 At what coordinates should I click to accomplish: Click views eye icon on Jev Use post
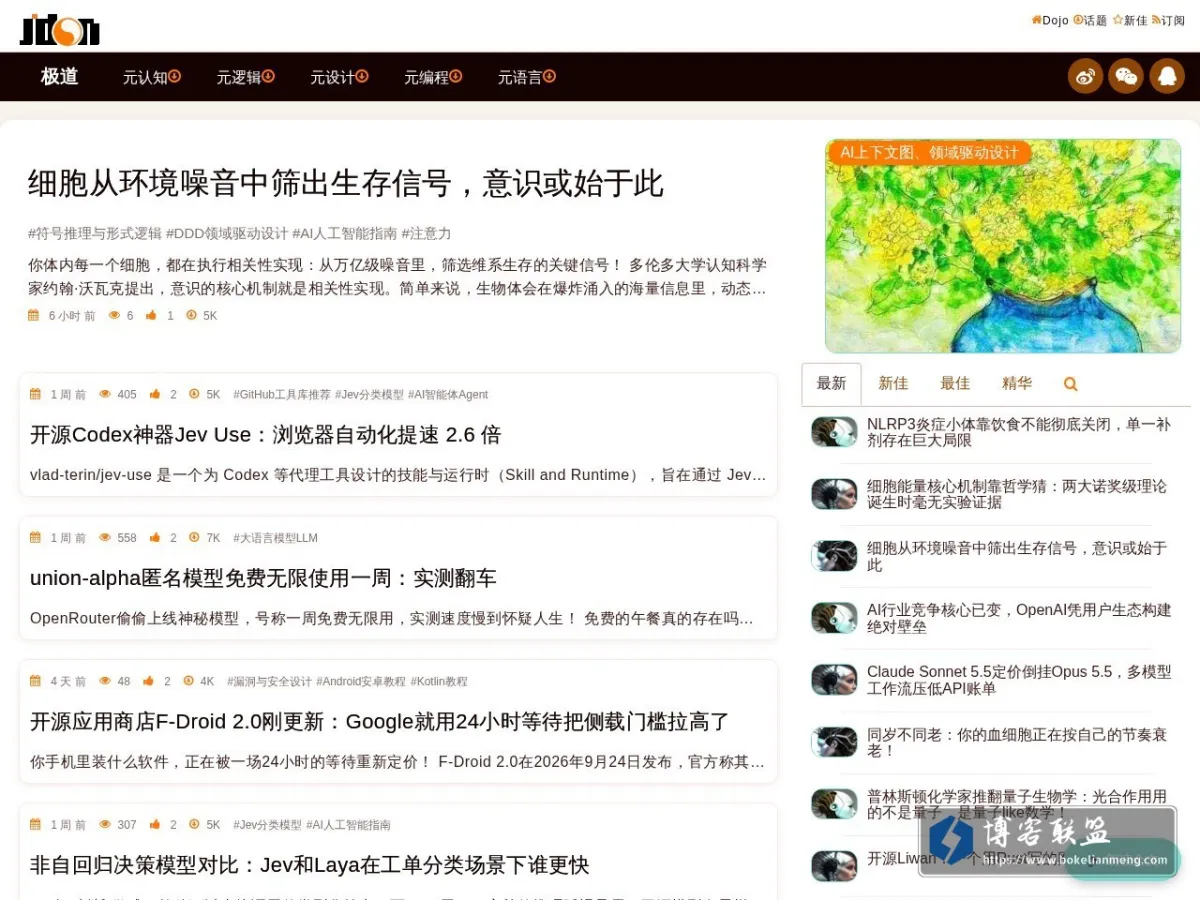[x=105, y=394]
